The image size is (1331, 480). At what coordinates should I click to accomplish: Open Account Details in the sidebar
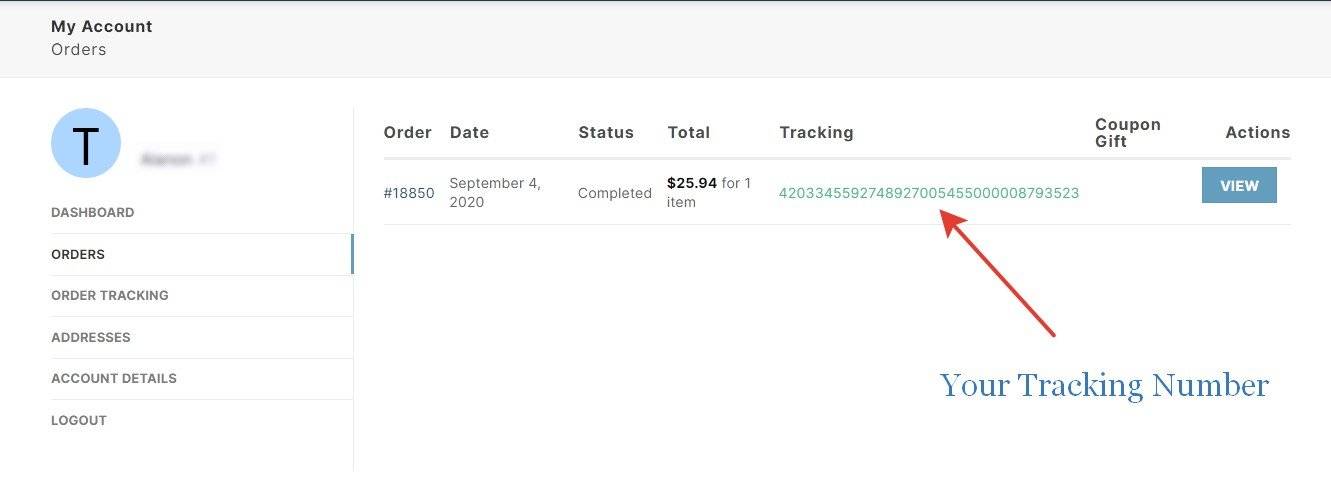point(114,378)
